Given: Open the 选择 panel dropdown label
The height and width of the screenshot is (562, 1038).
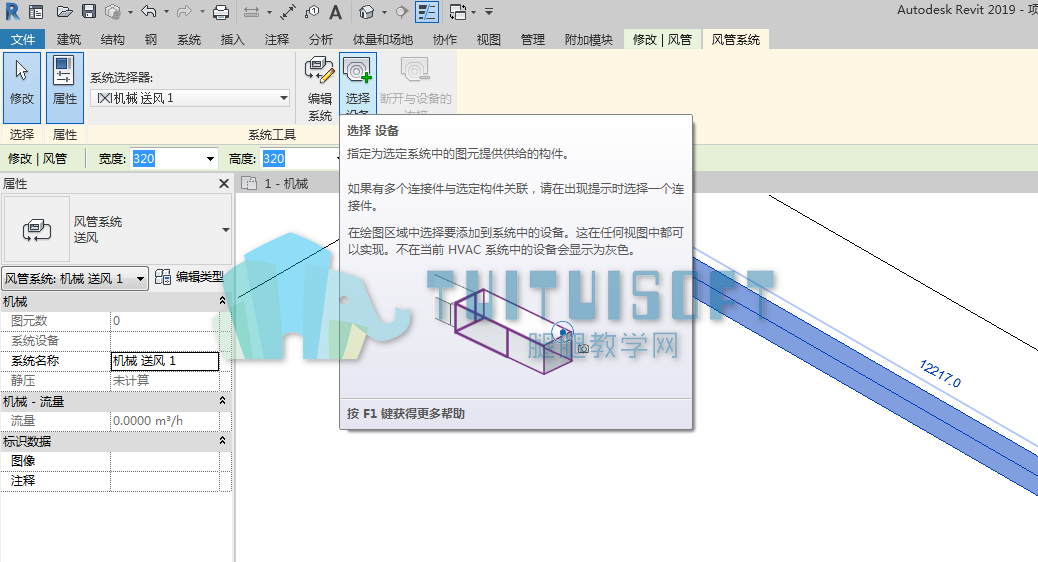Looking at the screenshot, I should [21, 134].
